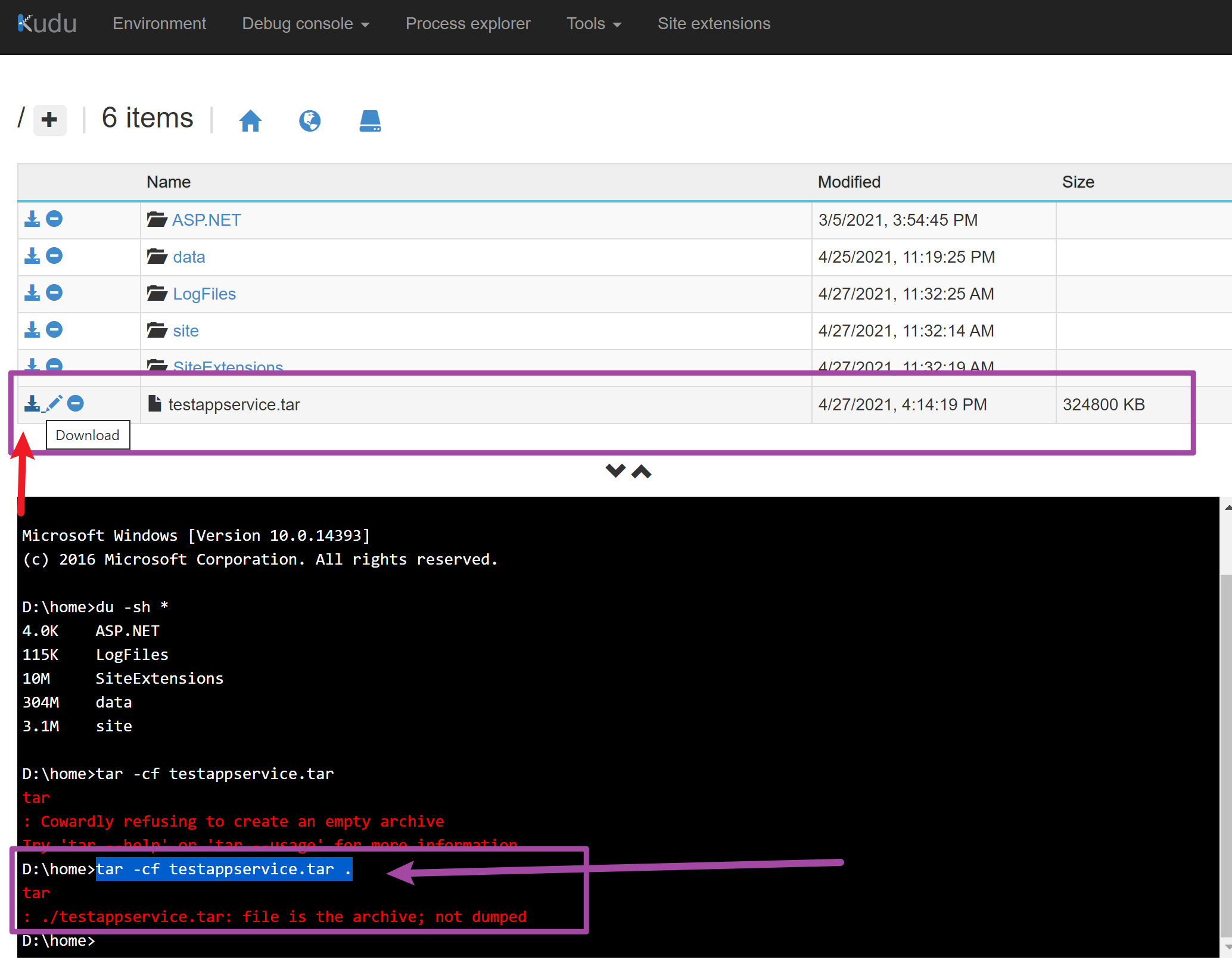Expand console with up chevron
Viewport: 1232px width, 969px height.
(x=642, y=471)
